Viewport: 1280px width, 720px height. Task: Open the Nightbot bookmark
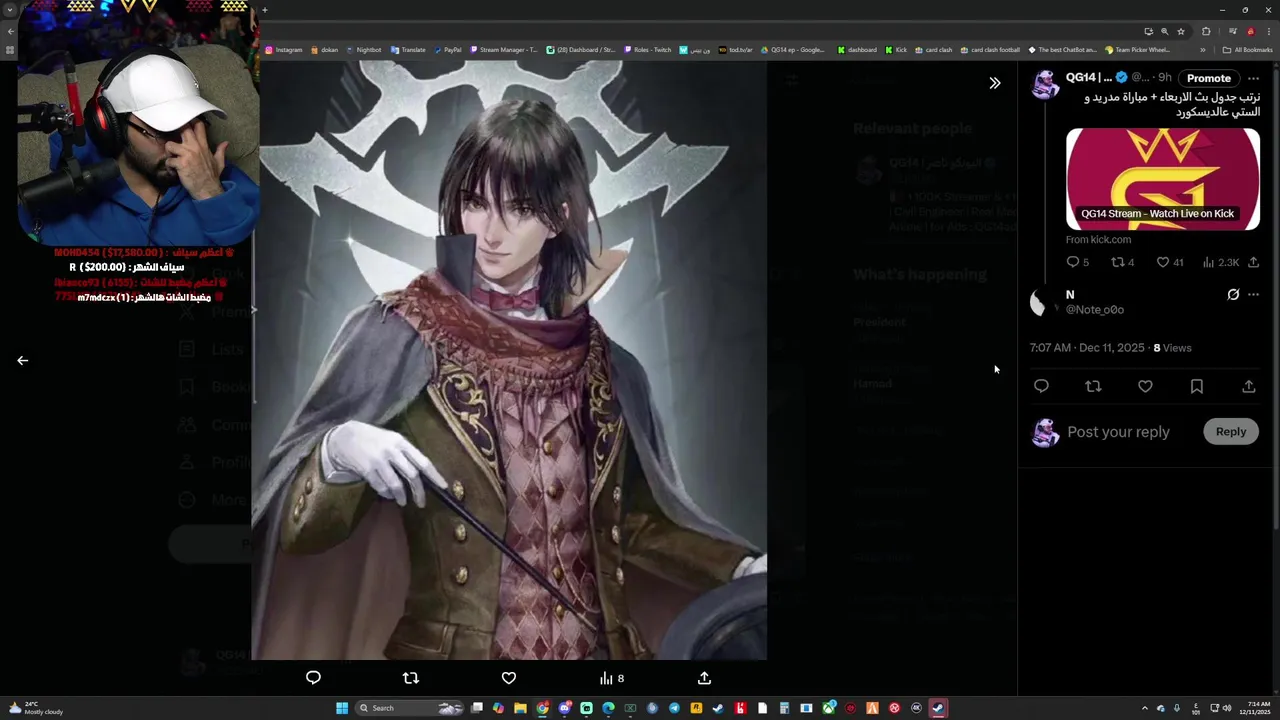click(x=363, y=50)
